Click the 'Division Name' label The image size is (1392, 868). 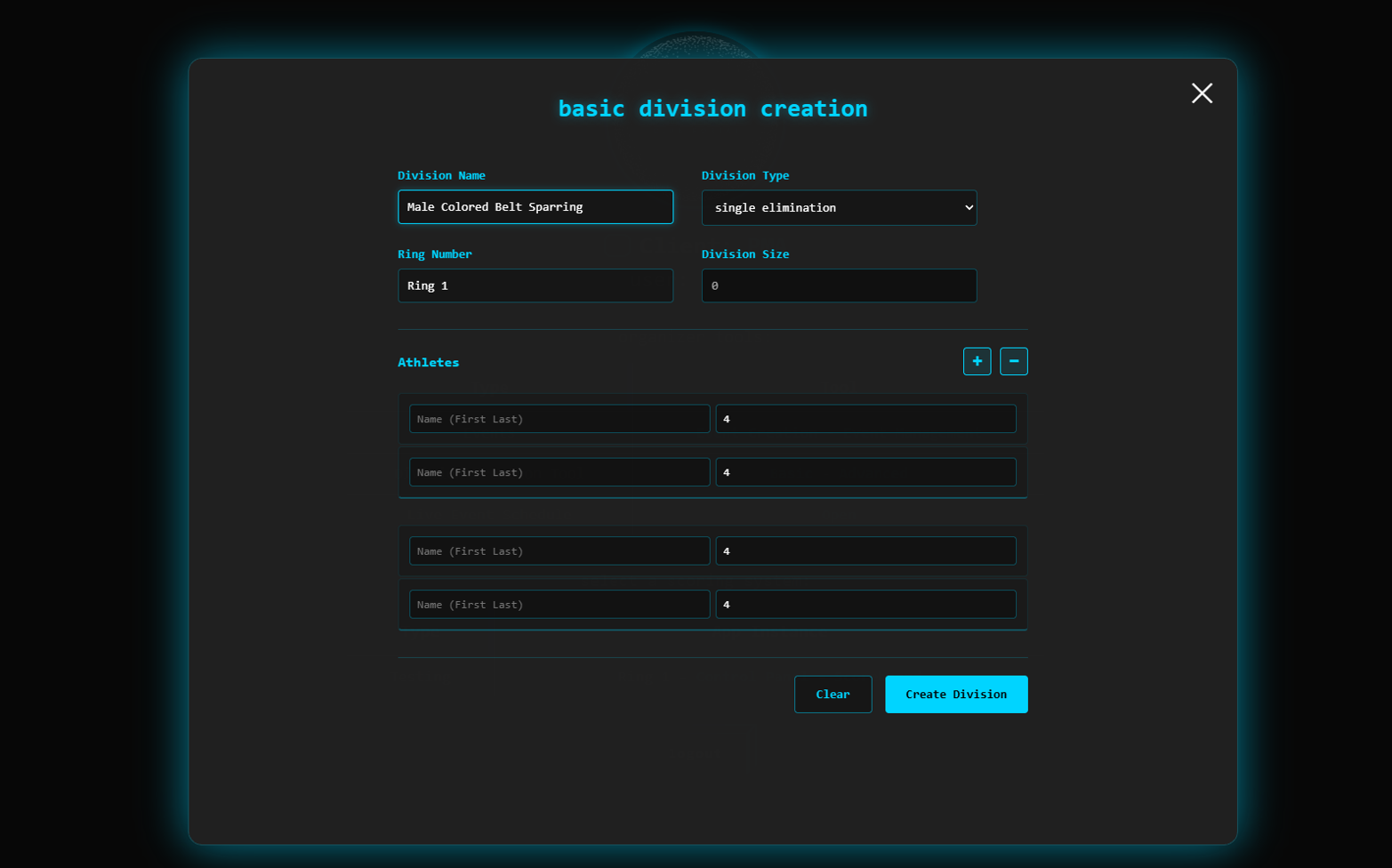point(441,175)
